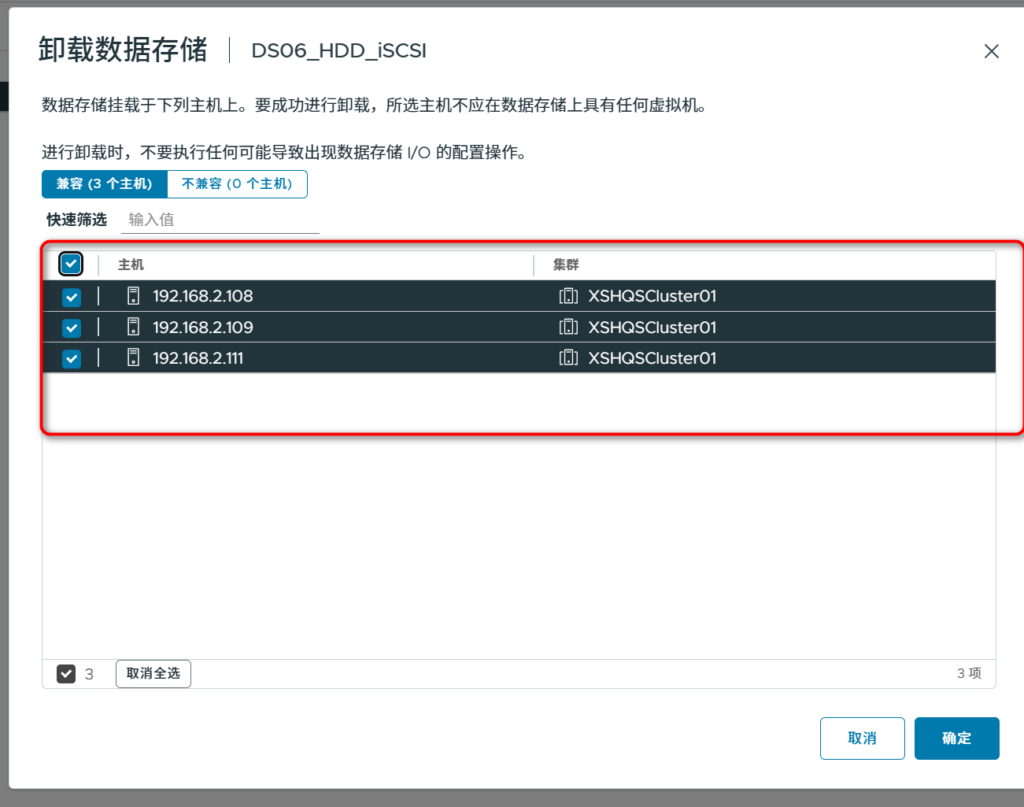The image size is (1024, 807).
Task: Click the selected-count checkbox in table footer
Action: [66, 674]
